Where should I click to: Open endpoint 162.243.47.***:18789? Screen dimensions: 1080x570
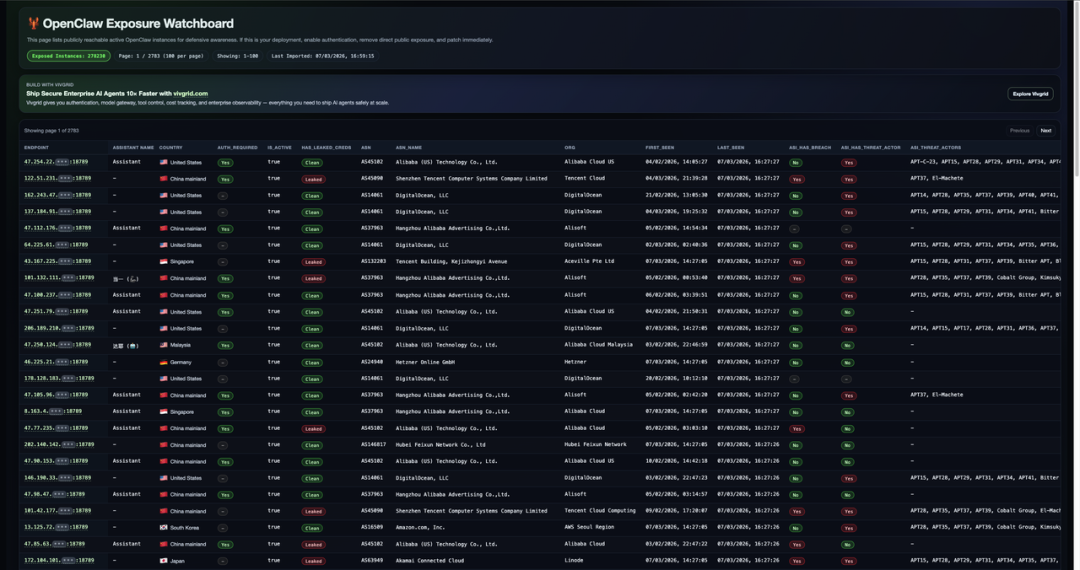pyautogui.click(x=57, y=195)
